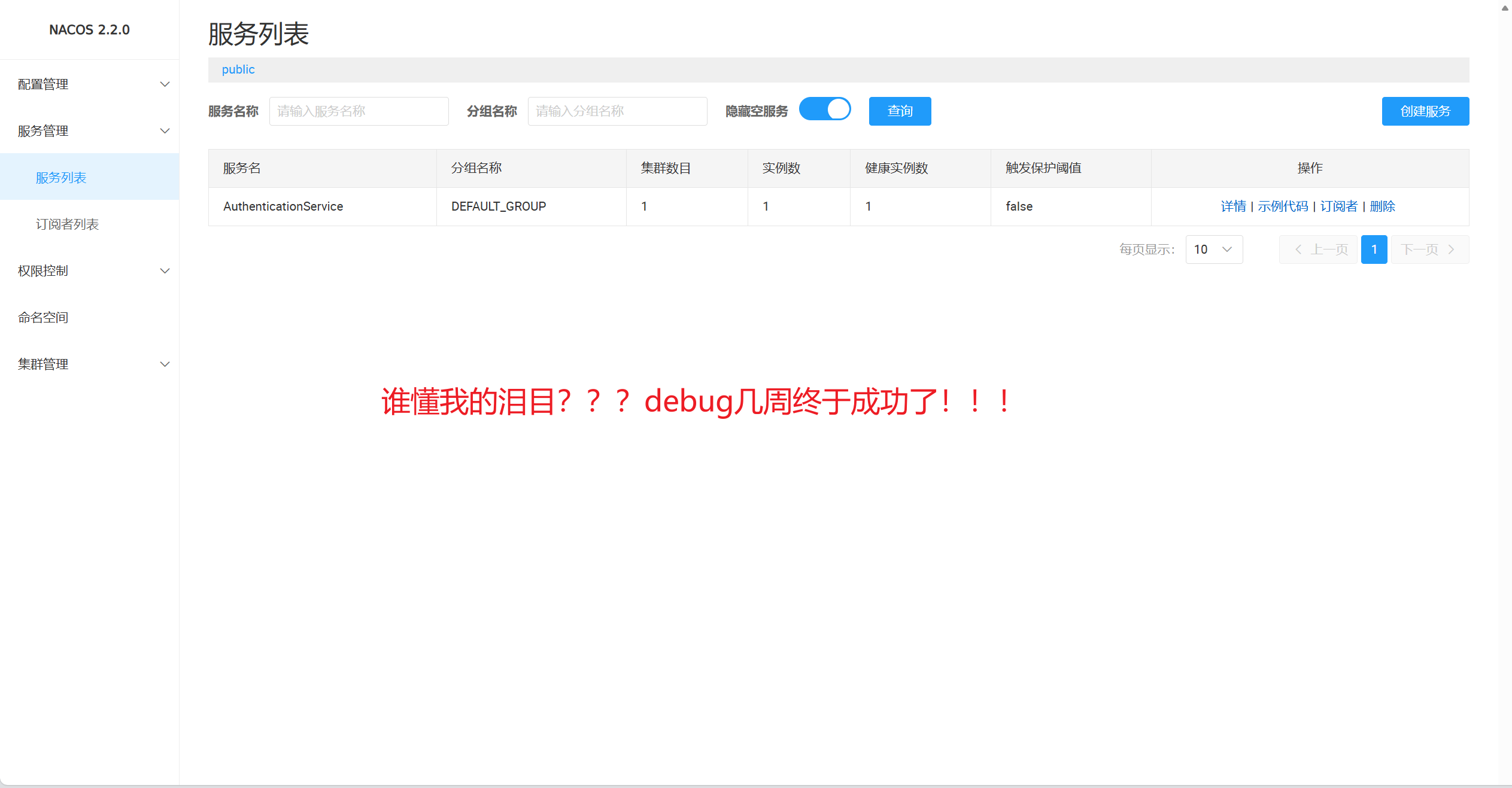The image size is (1512, 788).
Task: Open the page size dropdown showing 10
Action: tap(1213, 250)
